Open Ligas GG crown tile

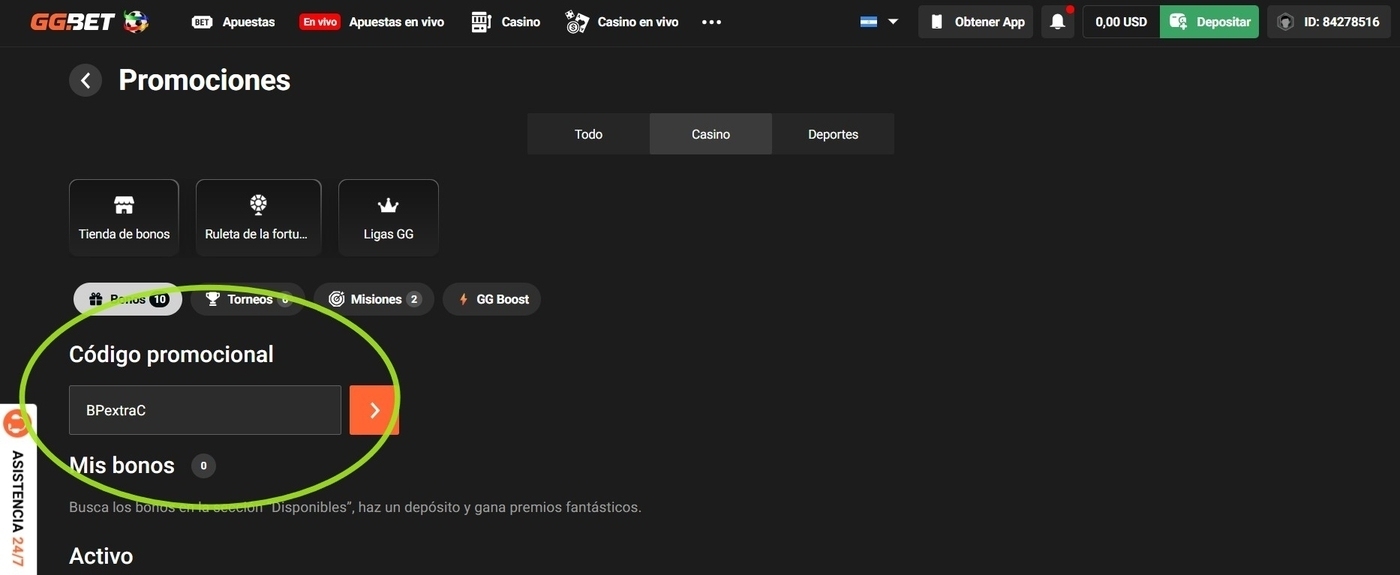coord(388,217)
